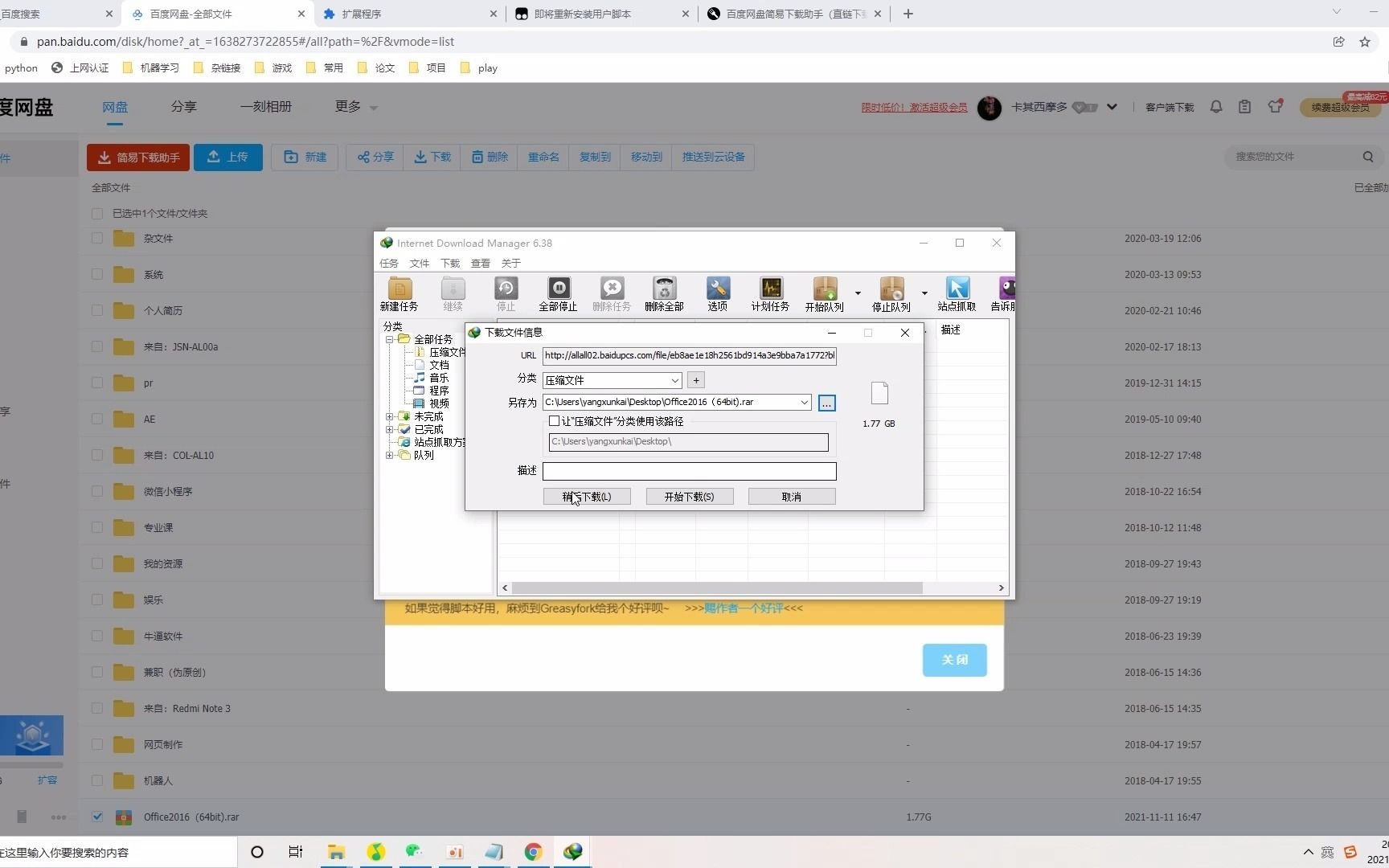1389x868 pixels.
Task: Open the IDM 任务 menu
Action: (389, 263)
